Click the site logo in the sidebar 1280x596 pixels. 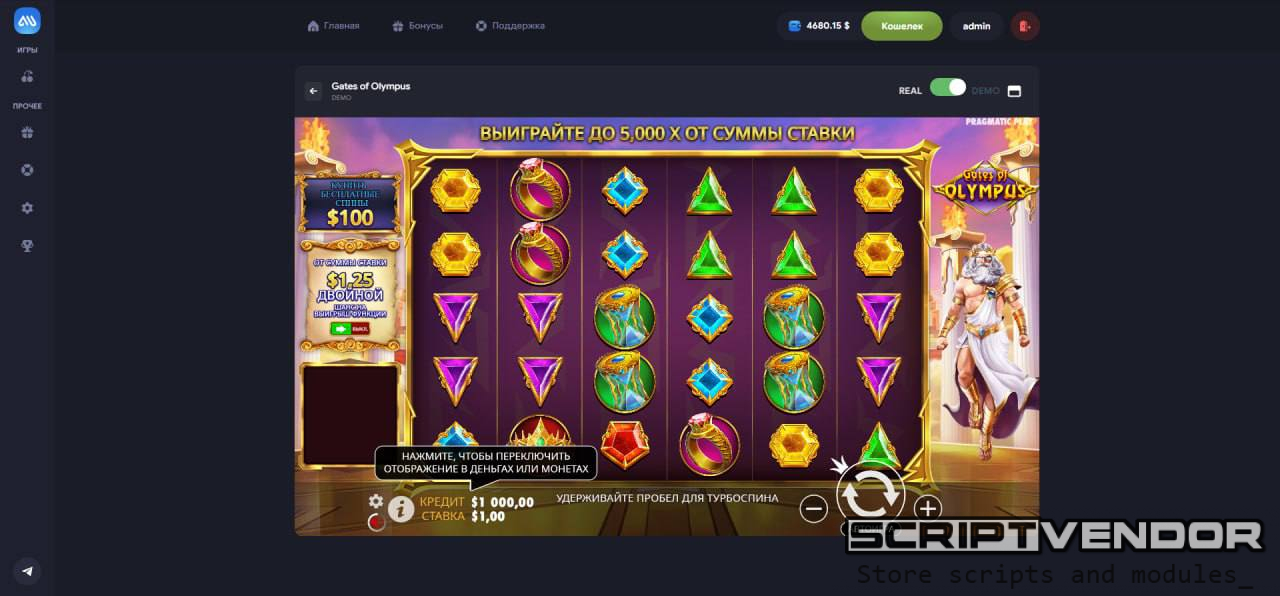(x=27, y=20)
